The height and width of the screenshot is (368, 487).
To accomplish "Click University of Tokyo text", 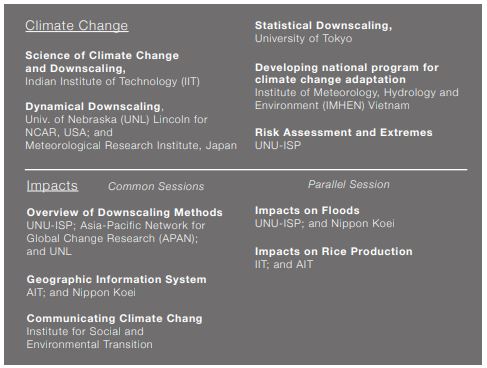I will (x=303, y=38).
